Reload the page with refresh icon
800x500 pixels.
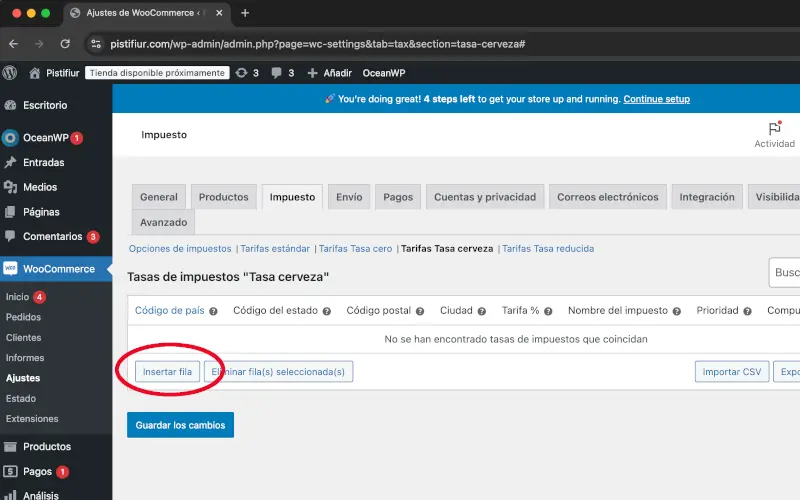click(x=65, y=44)
